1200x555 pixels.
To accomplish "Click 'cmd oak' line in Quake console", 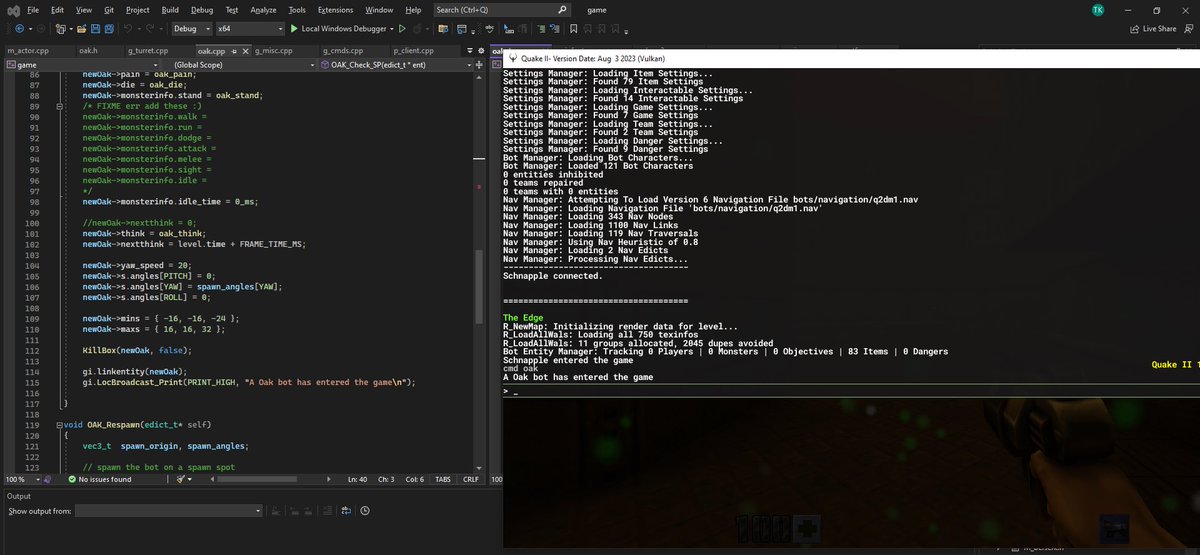I will coord(521,368).
